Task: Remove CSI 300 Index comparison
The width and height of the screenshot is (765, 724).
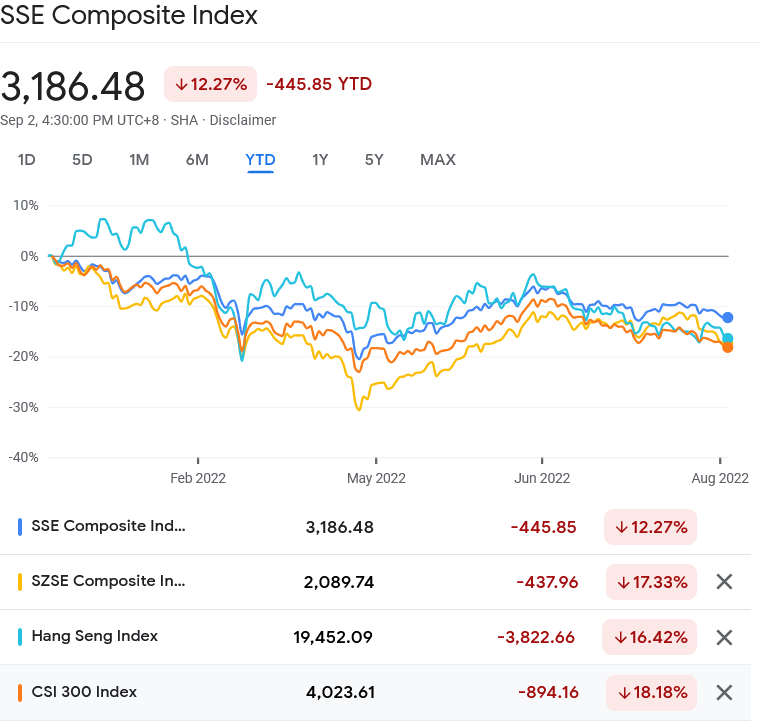Action: tap(724, 692)
